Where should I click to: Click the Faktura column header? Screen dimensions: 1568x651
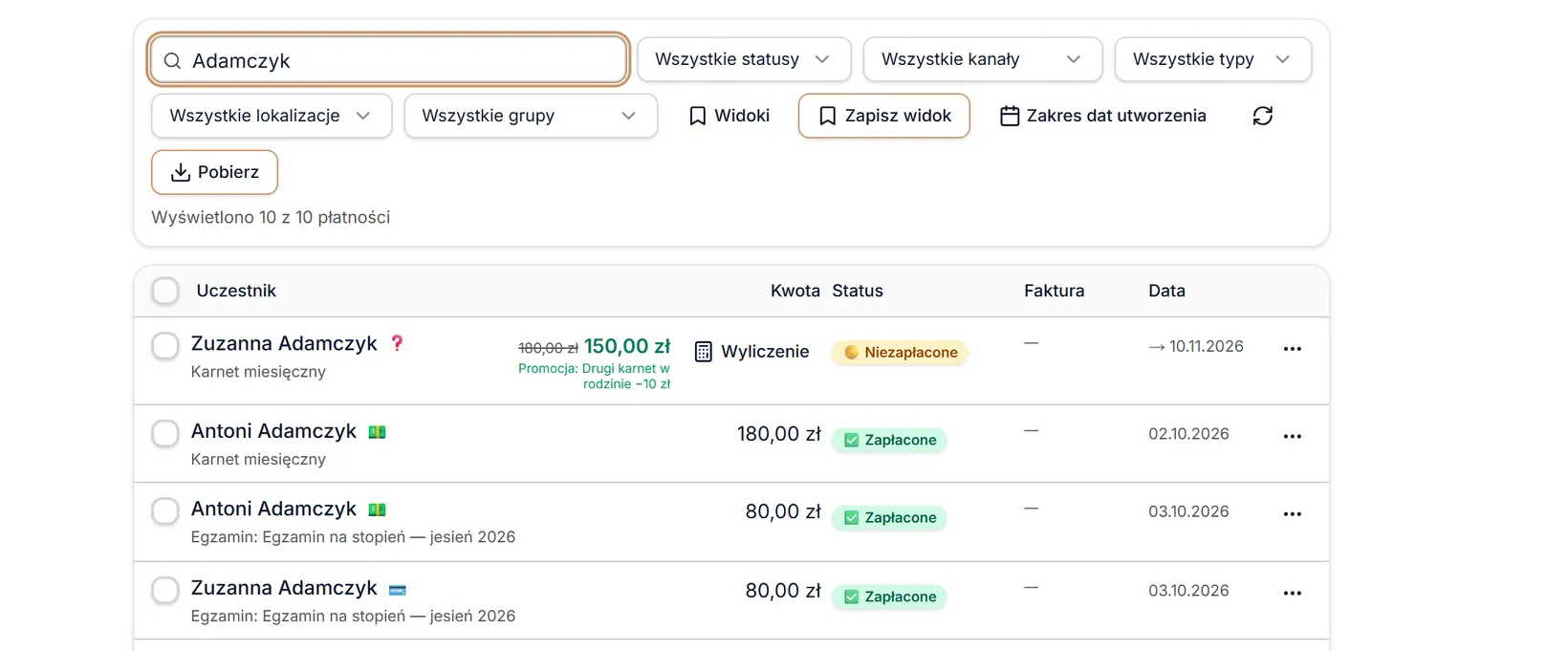click(1055, 291)
